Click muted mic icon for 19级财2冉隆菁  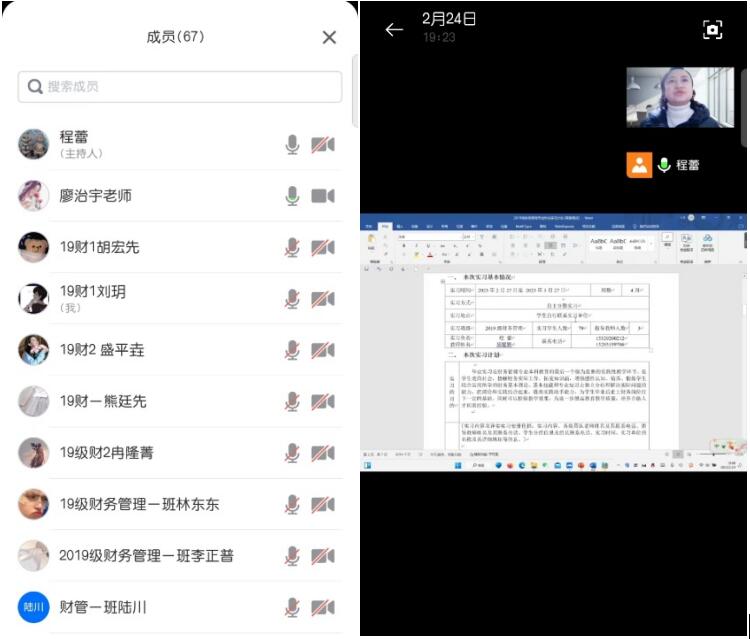pyautogui.click(x=292, y=453)
